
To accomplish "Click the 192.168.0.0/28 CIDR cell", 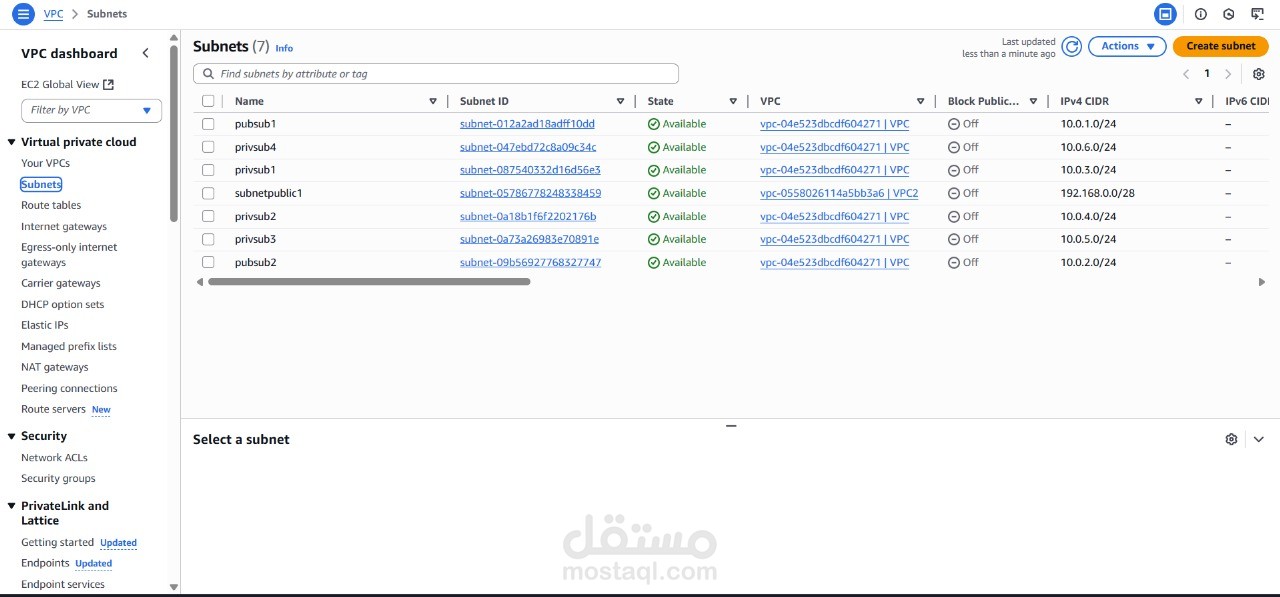I will 1097,193.
